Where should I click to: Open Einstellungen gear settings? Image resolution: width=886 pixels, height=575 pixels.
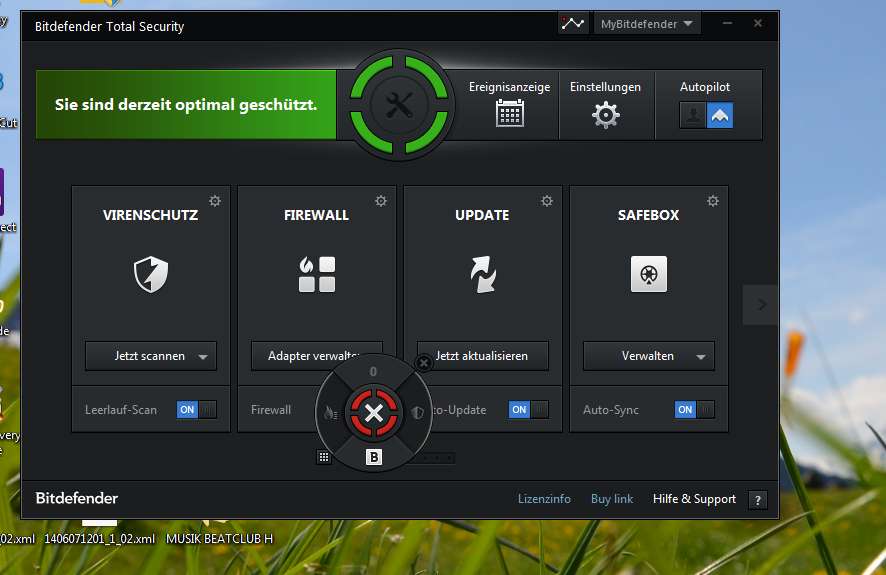(606, 115)
